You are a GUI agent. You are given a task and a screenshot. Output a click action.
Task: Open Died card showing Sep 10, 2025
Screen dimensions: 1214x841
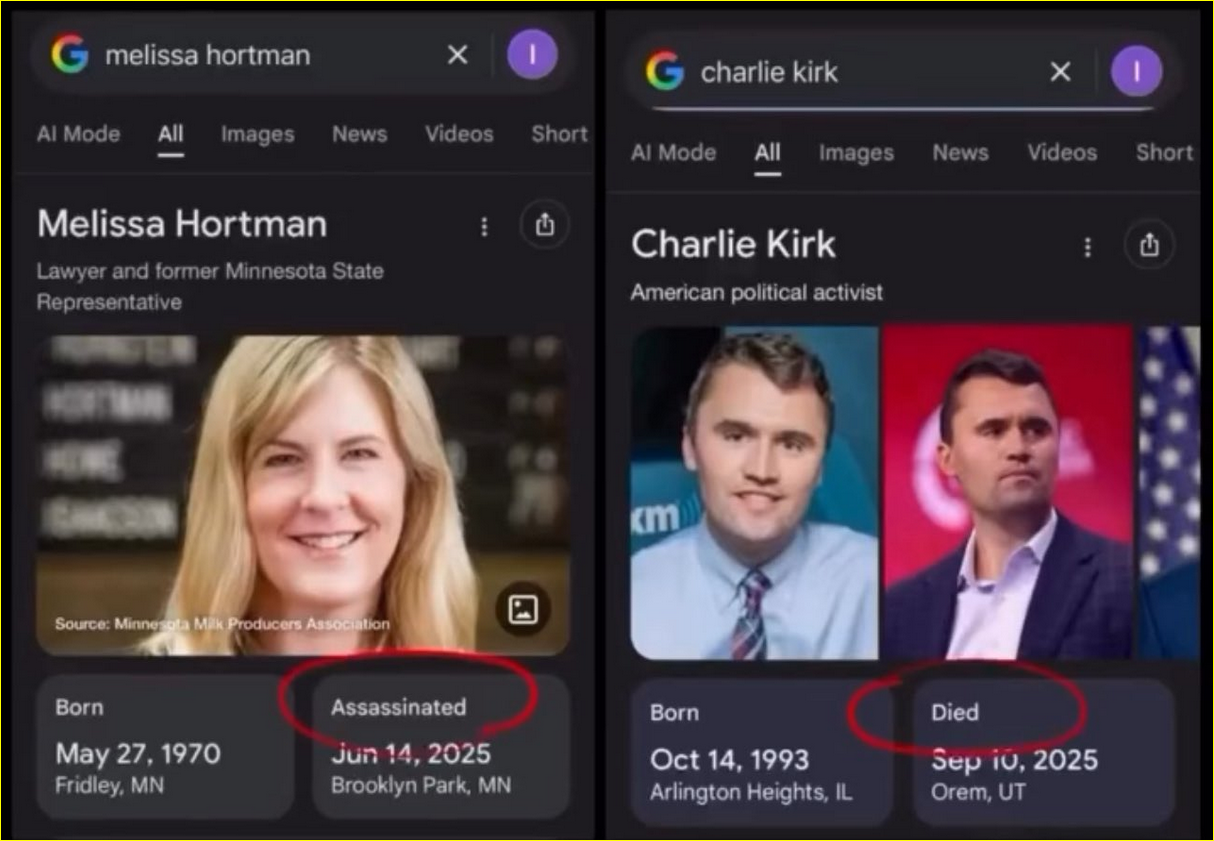tap(1044, 752)
